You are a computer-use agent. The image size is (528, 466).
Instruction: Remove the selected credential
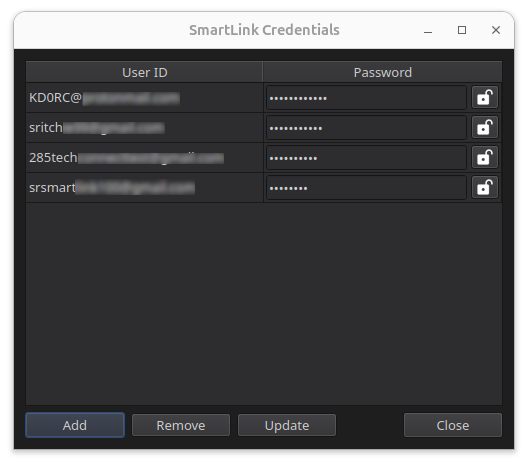point(181,425)
